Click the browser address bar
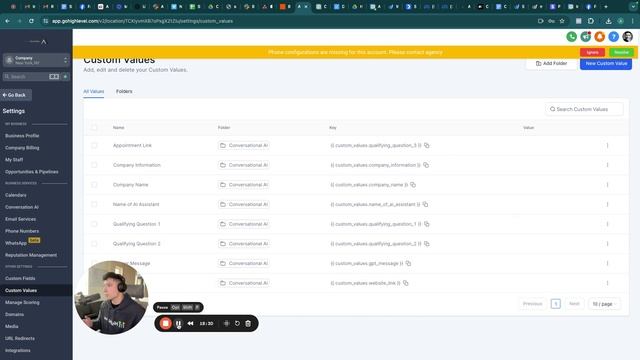Viewport: 640px width, 360px height. (286, 21)
